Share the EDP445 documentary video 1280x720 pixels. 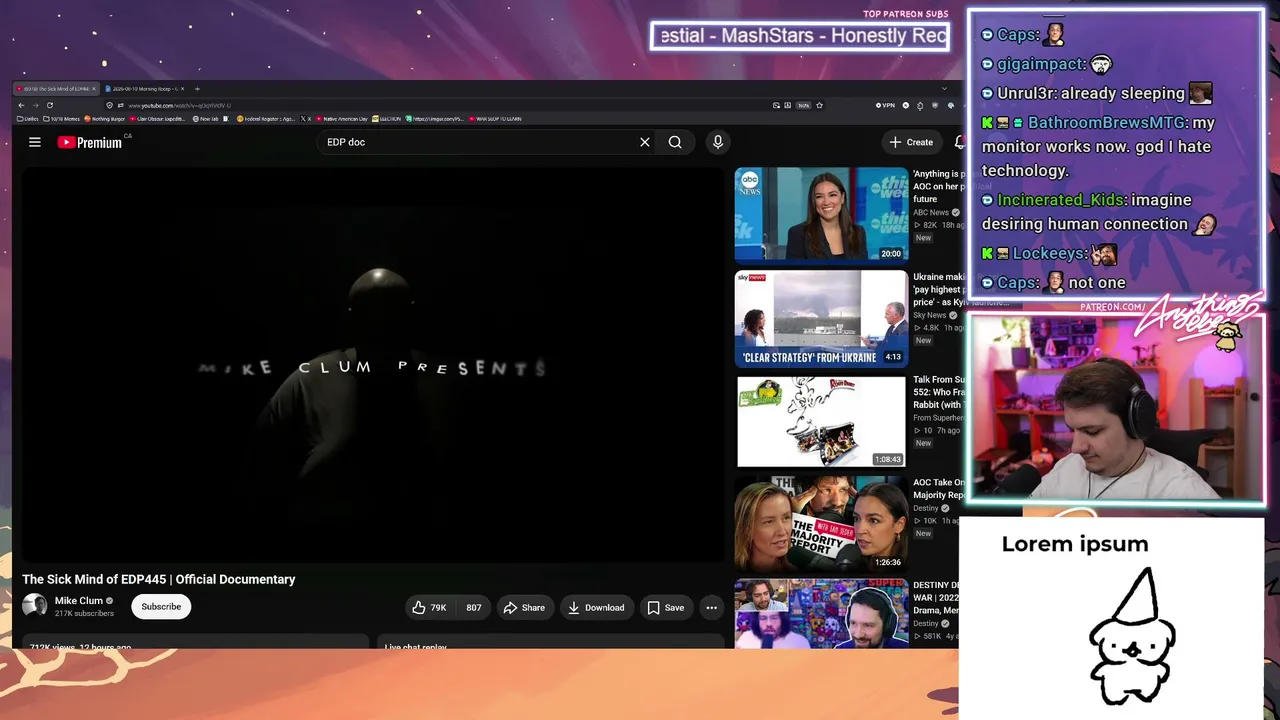point(524,607)
